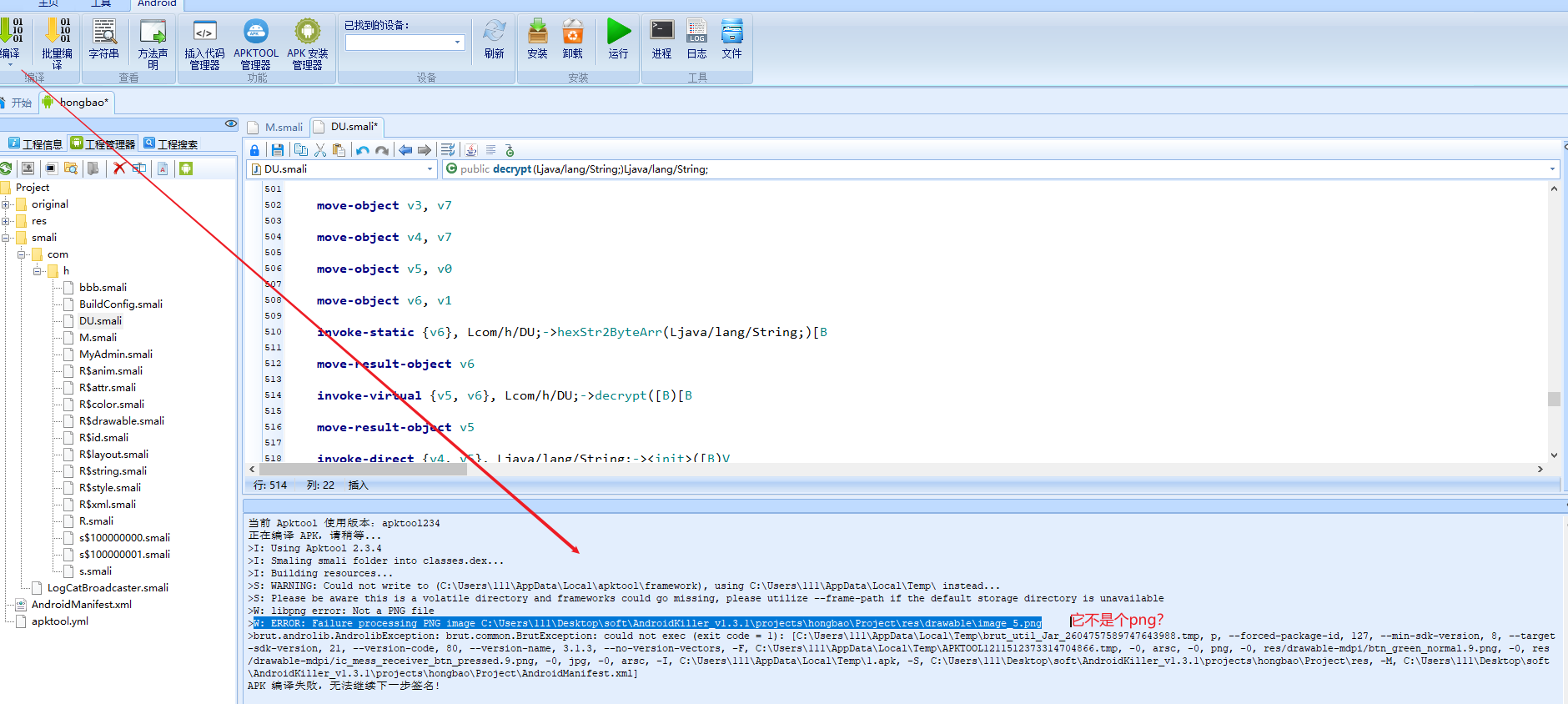Click the 卸载 uninstall icon
Image resolution: width=1568 pixels, height=704 pixels.
coord(573,39)
